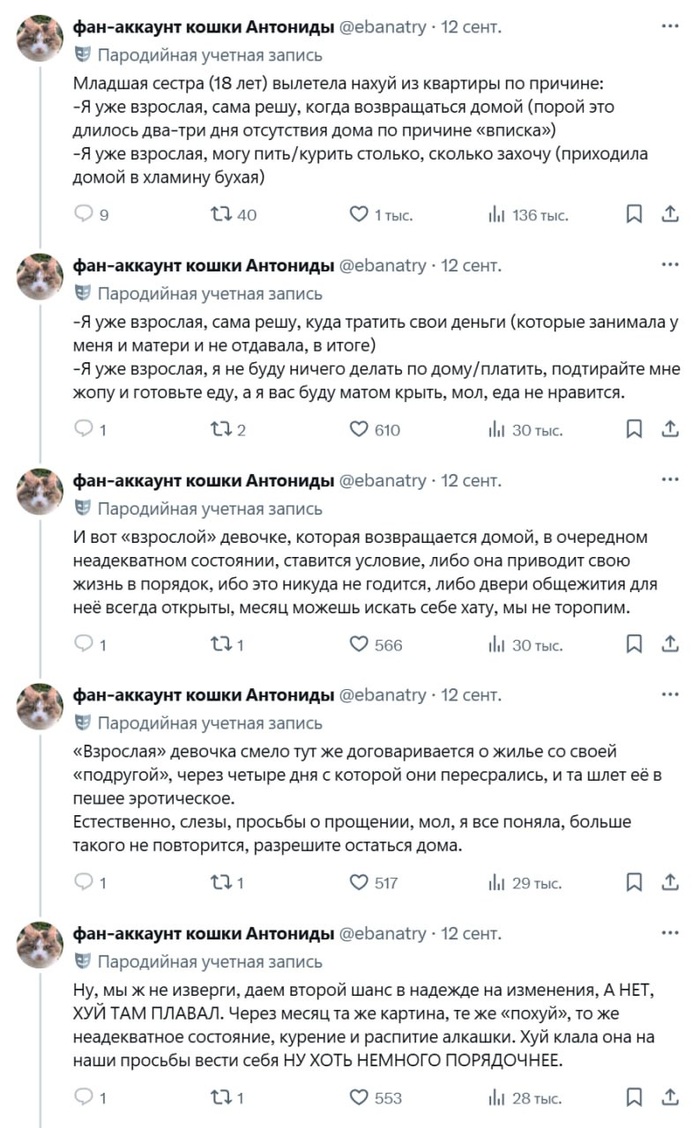This screenshot has height=1128, width=700.
Task: Reply to the first tweet with 9 replies
Action: [85, 214]
